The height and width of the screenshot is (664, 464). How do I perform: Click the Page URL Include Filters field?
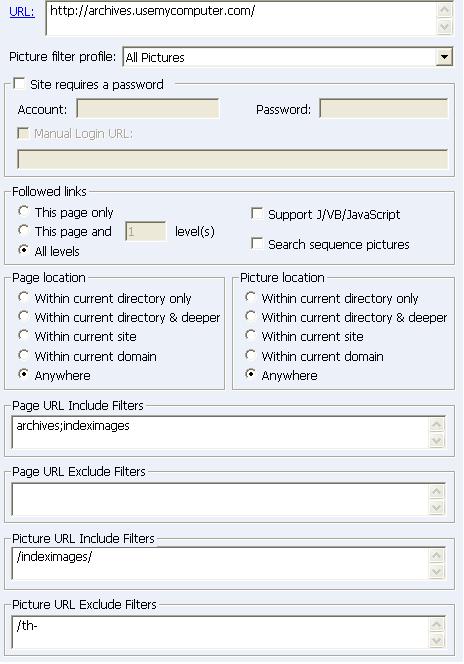click(x=221, y=432)
